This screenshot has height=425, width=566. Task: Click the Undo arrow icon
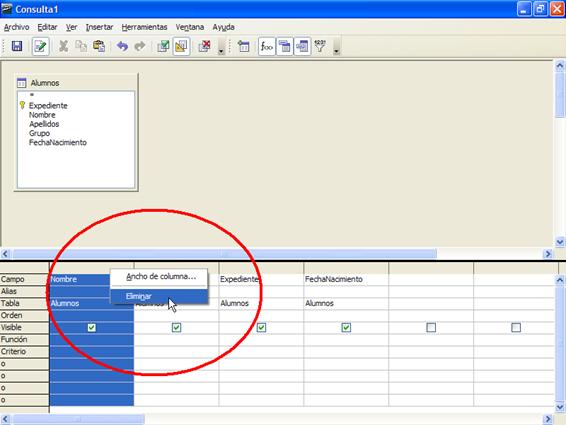[x=122, y=46]
